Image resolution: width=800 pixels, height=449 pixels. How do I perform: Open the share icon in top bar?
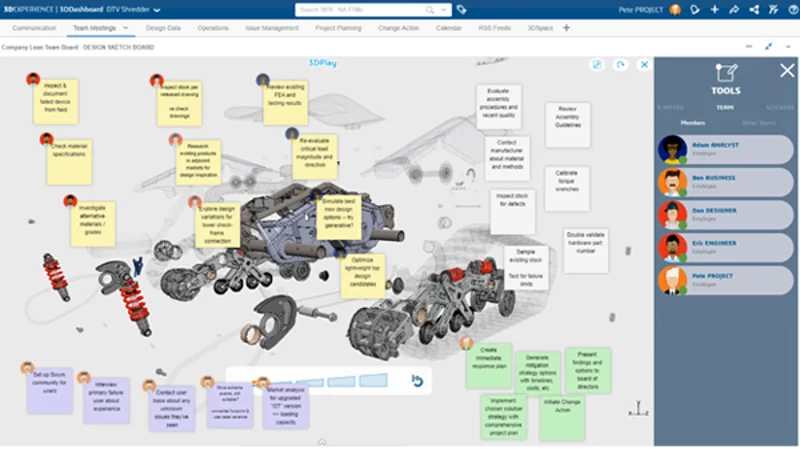coord(733,9)
